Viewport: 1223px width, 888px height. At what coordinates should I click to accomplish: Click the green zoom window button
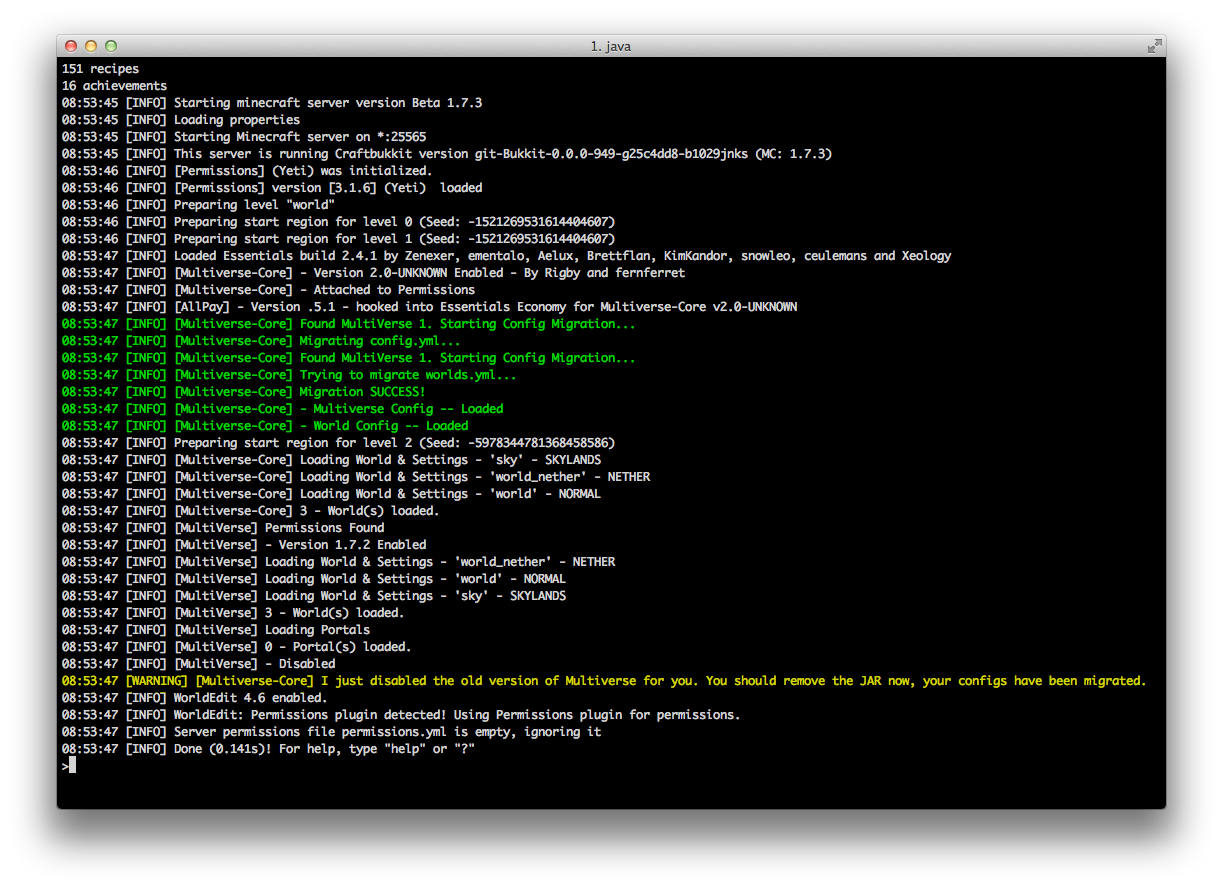coord(111,46)
